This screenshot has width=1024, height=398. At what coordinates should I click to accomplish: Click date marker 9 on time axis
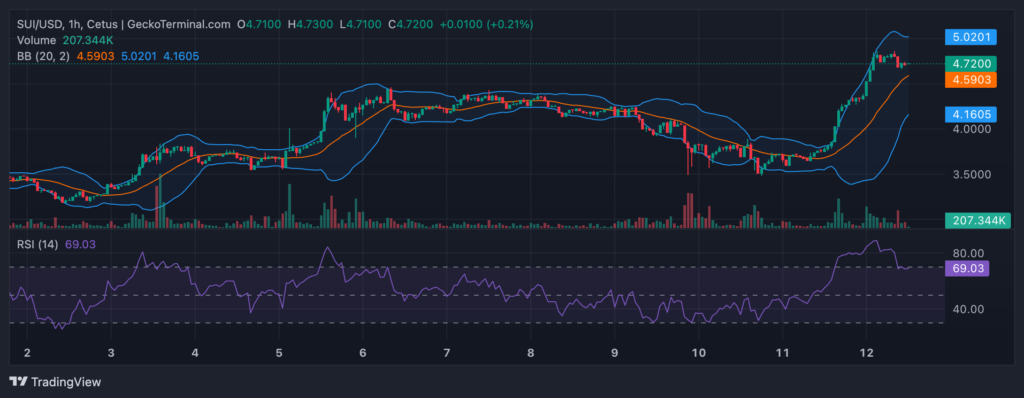click(615, 353)
